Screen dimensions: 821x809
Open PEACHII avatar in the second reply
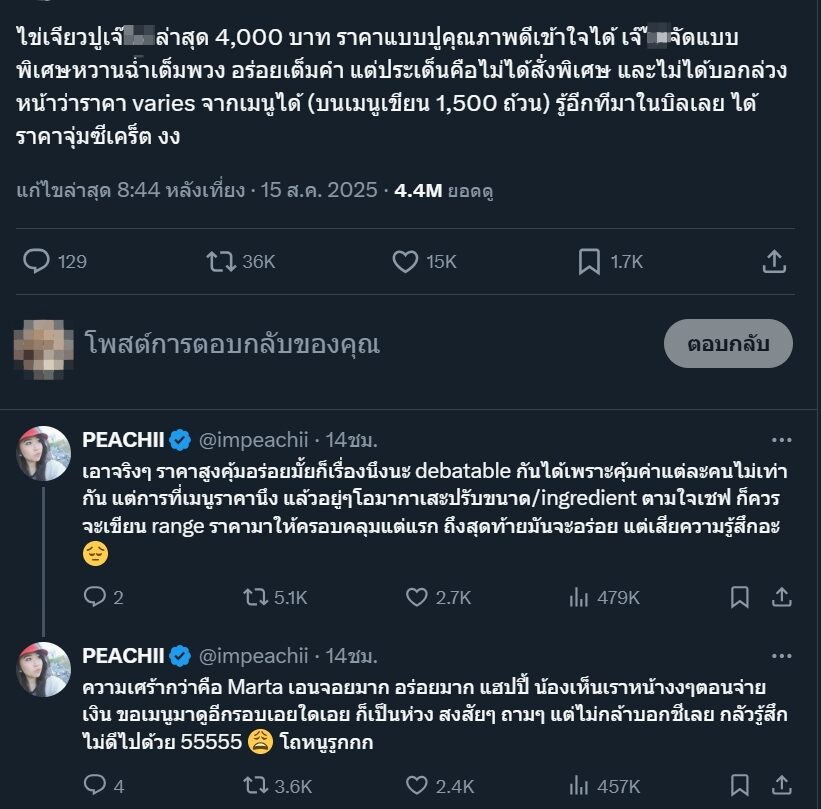pyautogui.click(x=43, y=669)
